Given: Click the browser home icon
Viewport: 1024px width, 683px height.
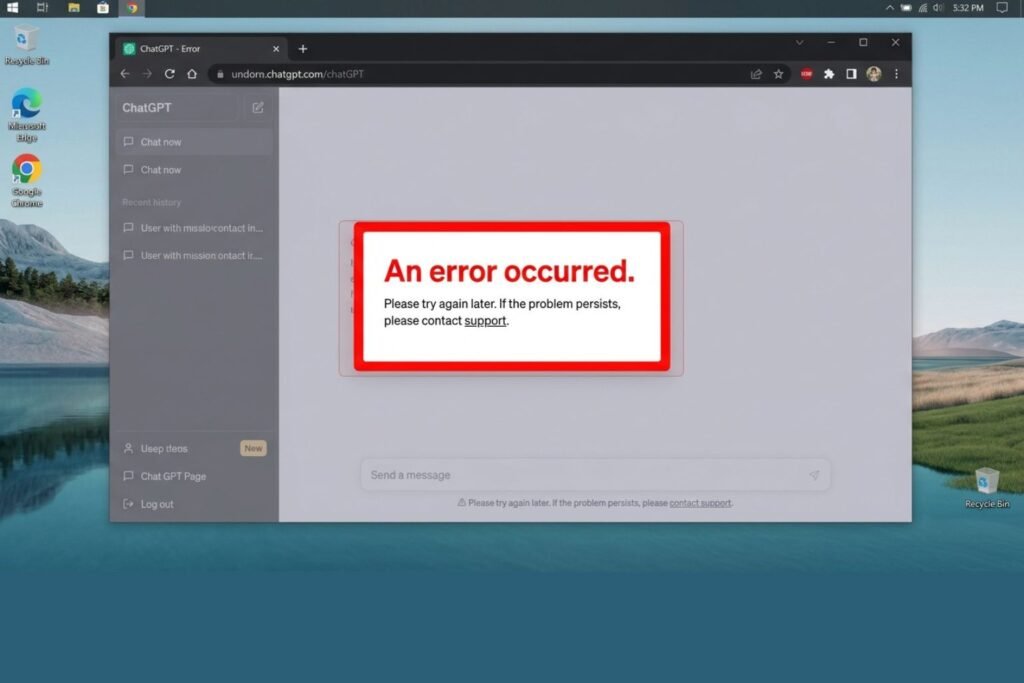Looking at the screenshot, I should [x=192, y=74].
